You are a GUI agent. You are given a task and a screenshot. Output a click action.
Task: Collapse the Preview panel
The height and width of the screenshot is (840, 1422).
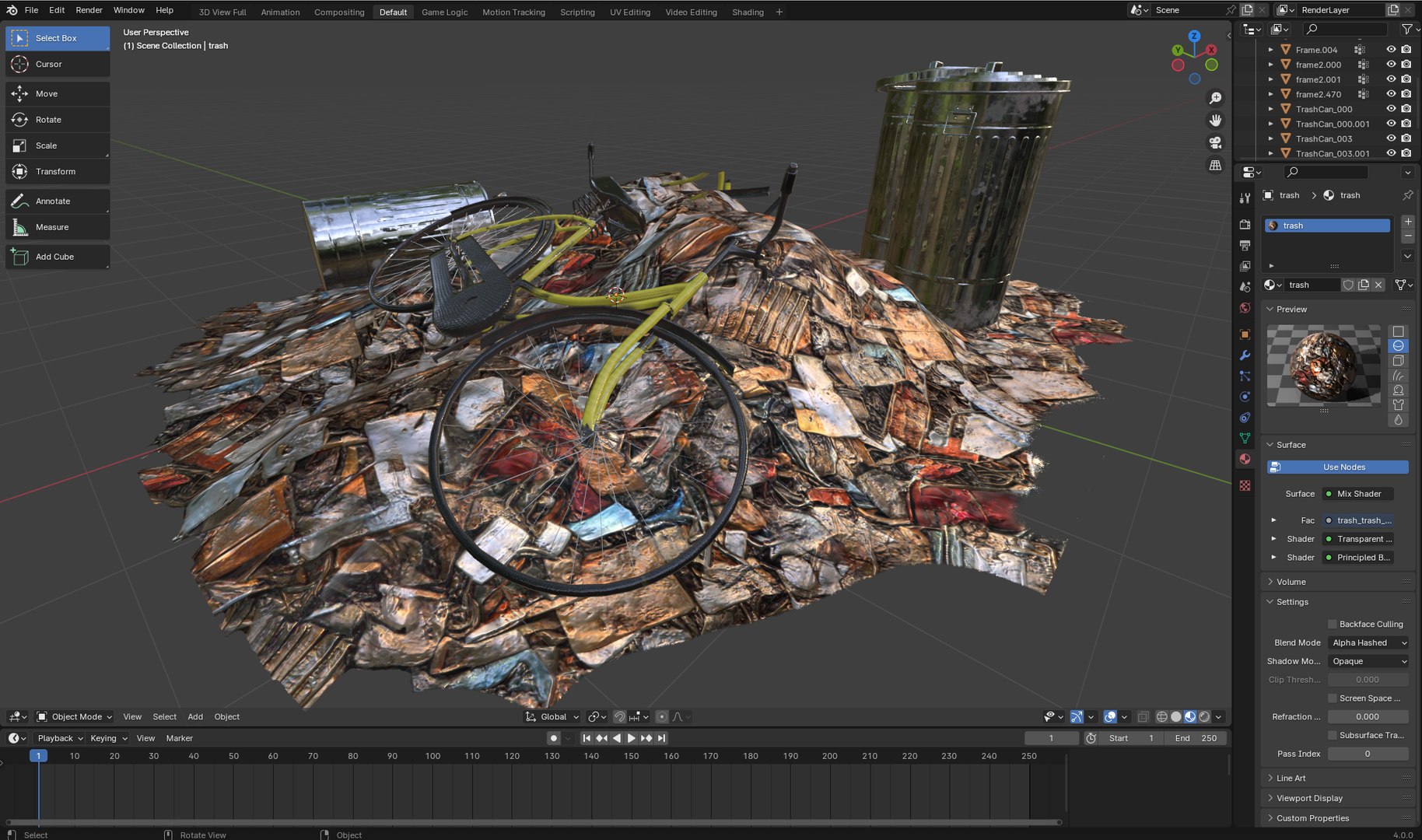coord(1291,310)
